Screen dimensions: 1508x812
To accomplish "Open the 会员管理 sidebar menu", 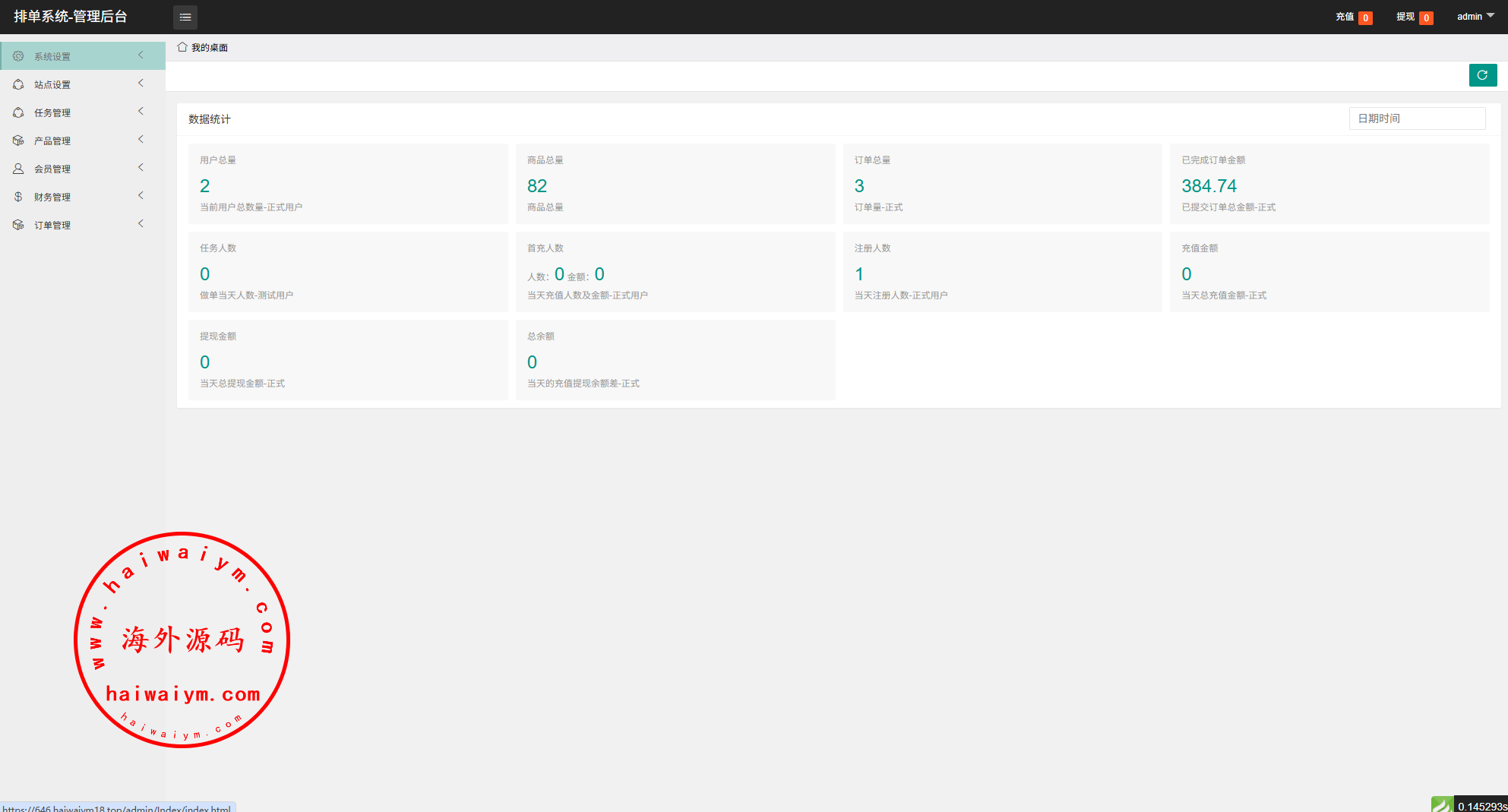I will click(x=52, y=169).
